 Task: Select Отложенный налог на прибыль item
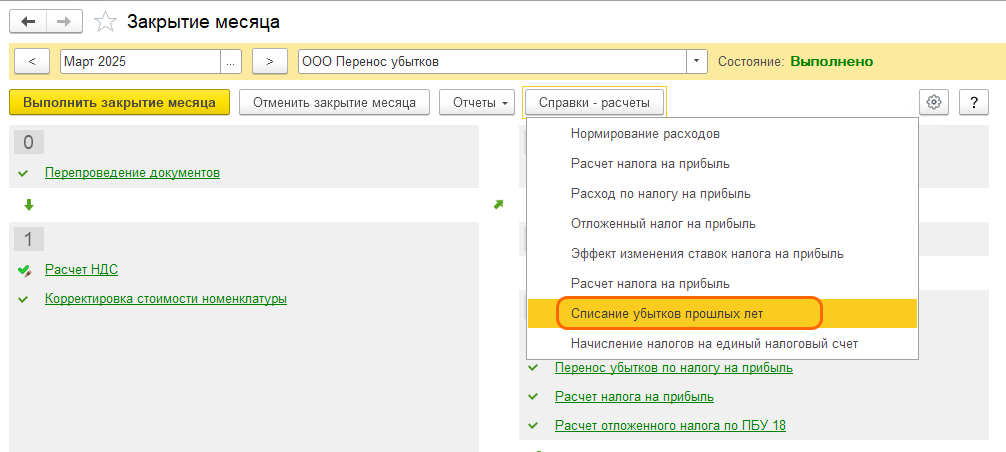[x=662, y=223]
